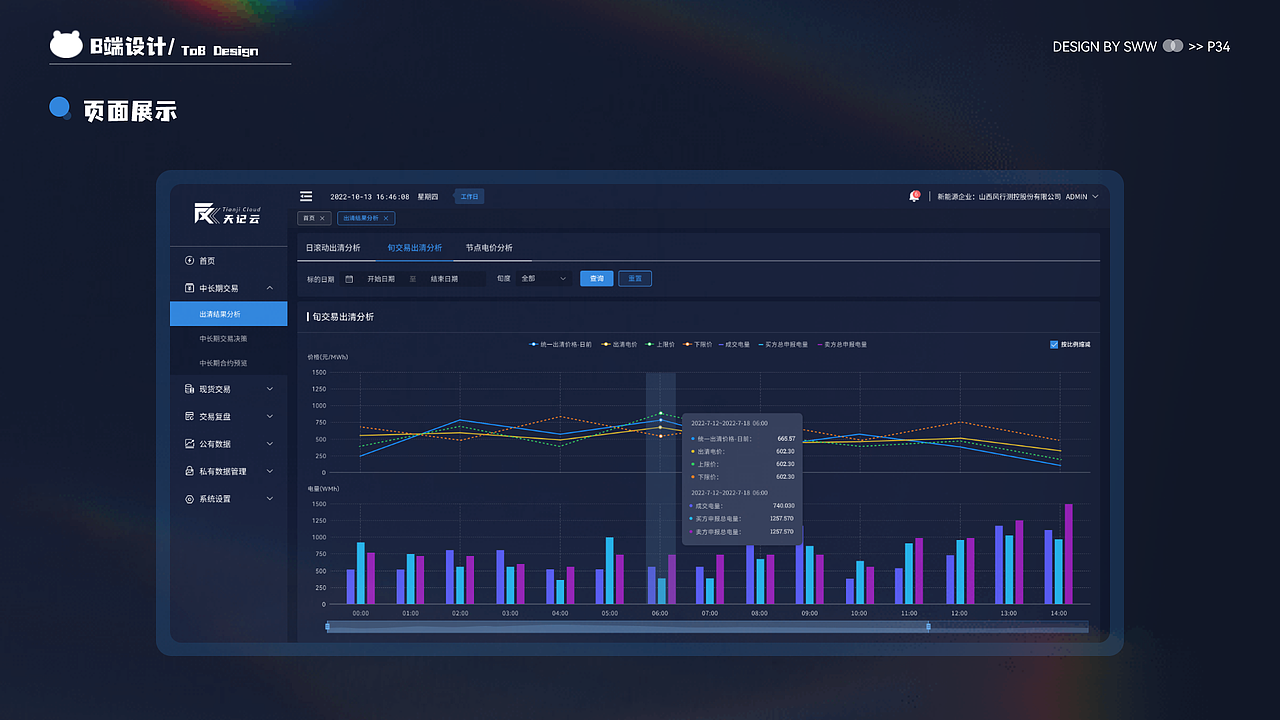Viewport: 1280px width, 720px height.
Task: Close the 出清结果分析 page tab
Action: coord(387,218)
